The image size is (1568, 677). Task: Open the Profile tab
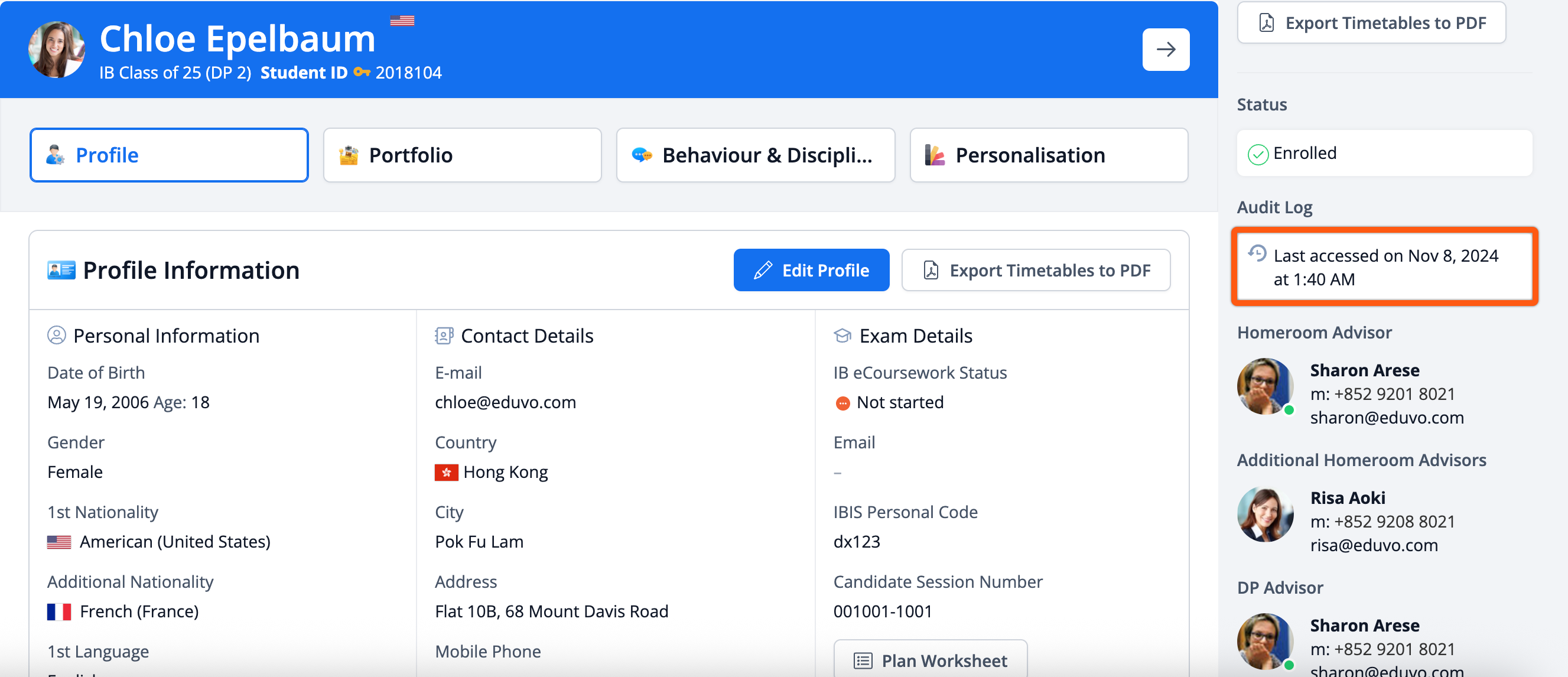169,155
